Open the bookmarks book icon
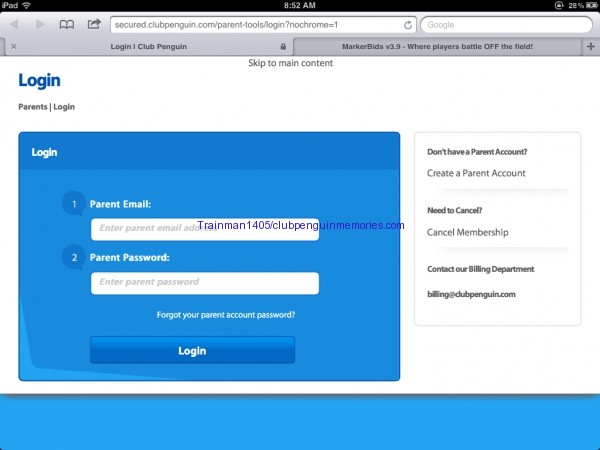Image resolution: width=600 pixels, height=450 pixels. click(x=67, y=24)
